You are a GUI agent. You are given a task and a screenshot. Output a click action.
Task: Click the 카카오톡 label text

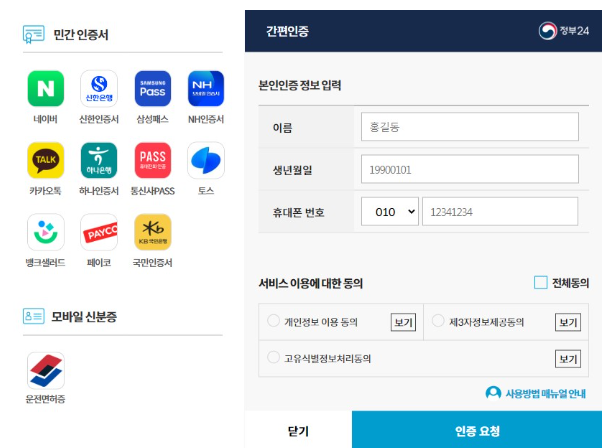tap(46, 191)
